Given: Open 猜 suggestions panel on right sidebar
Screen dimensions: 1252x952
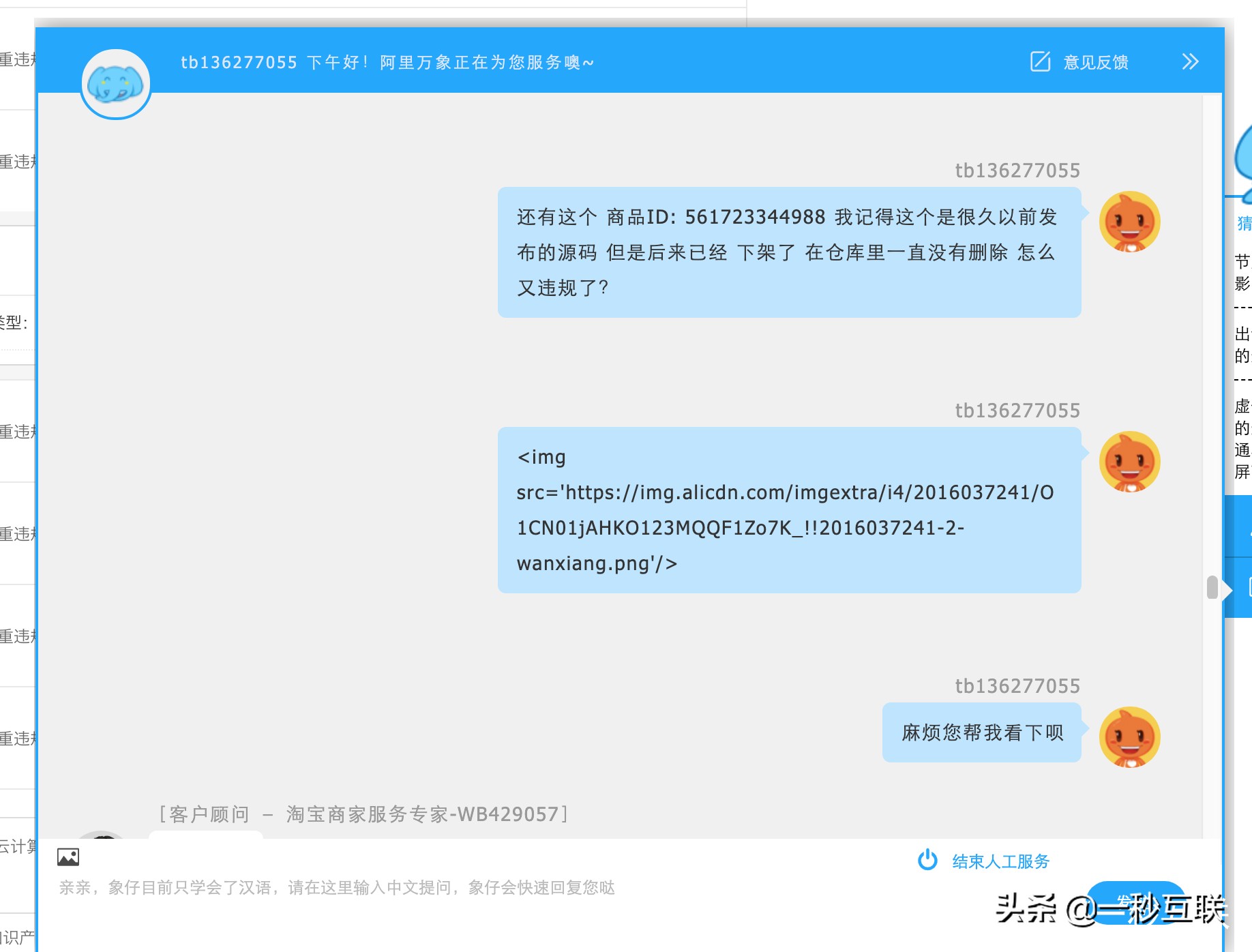Looking at the screenshot, I should tap(1243, 224).
